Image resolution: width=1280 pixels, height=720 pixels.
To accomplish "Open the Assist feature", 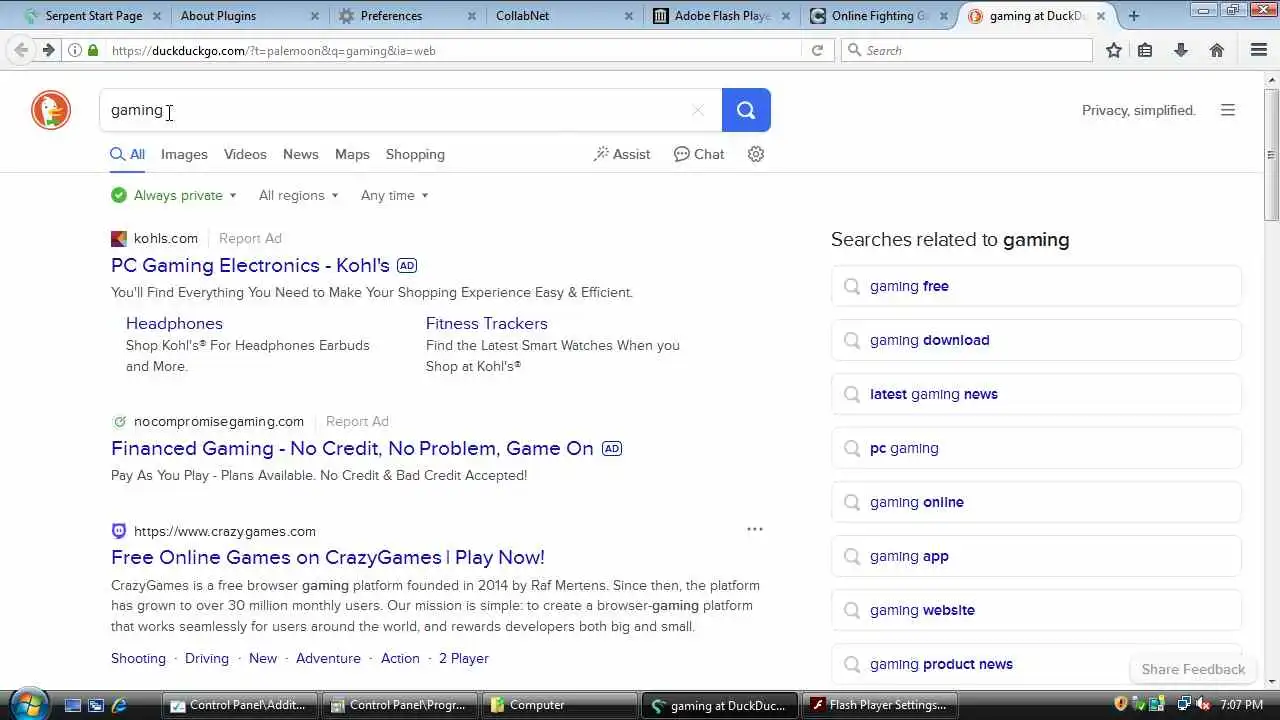I will point(622,154).
